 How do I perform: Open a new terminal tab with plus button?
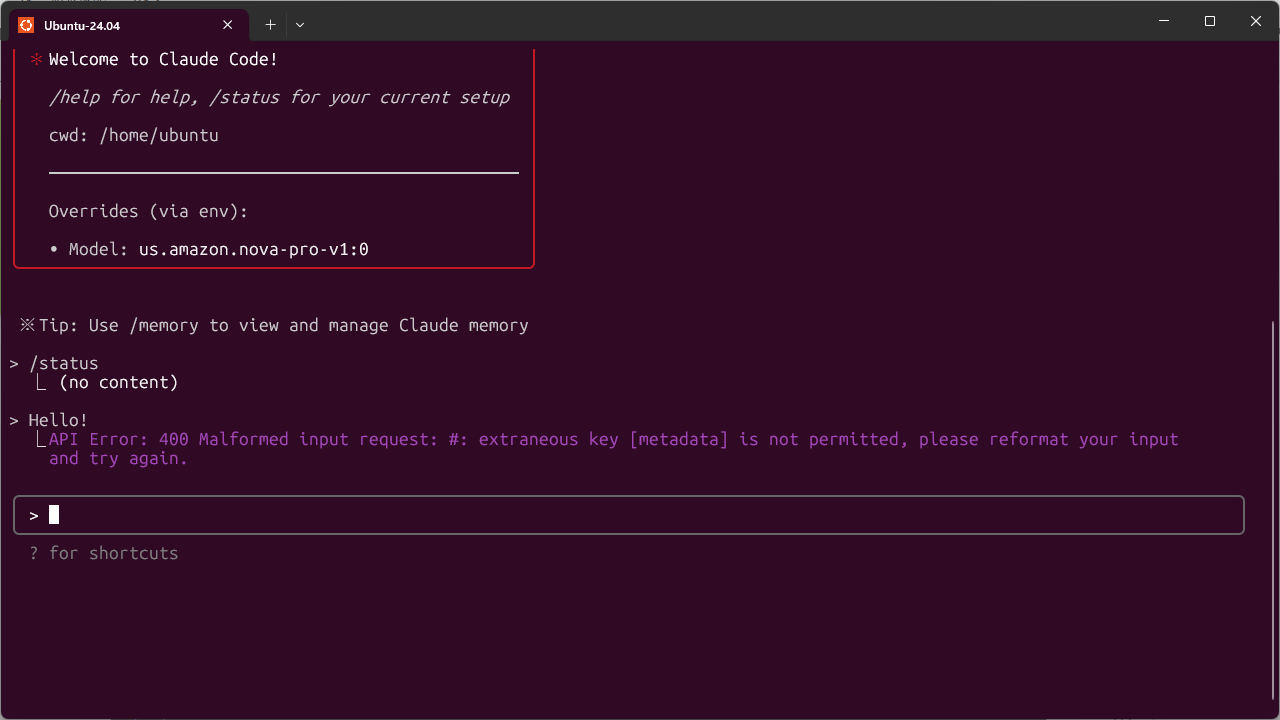tap(270, 24)
